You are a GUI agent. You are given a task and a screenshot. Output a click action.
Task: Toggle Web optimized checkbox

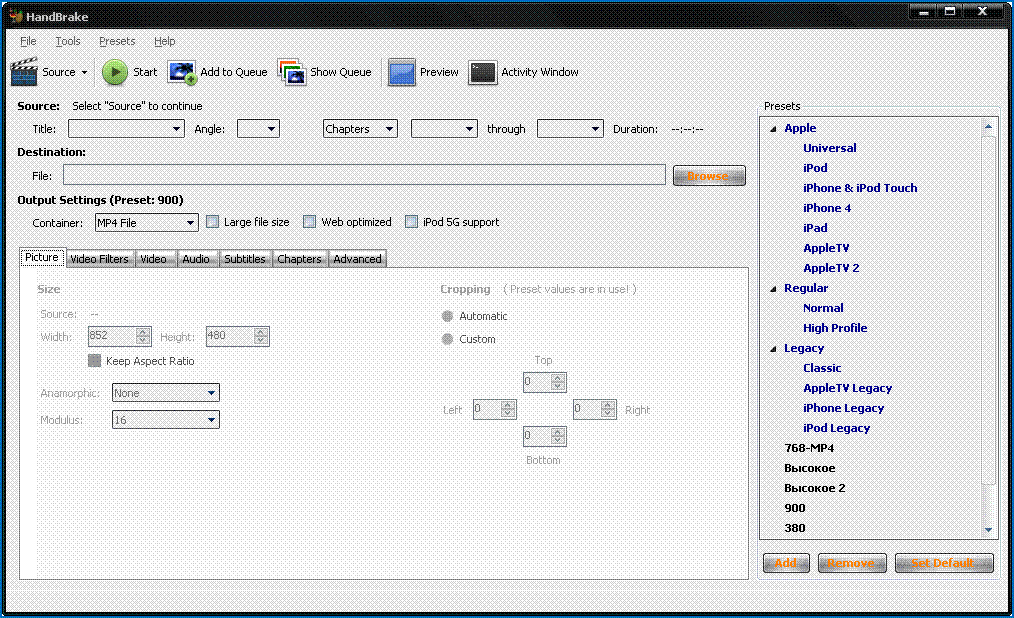(310, 222)
